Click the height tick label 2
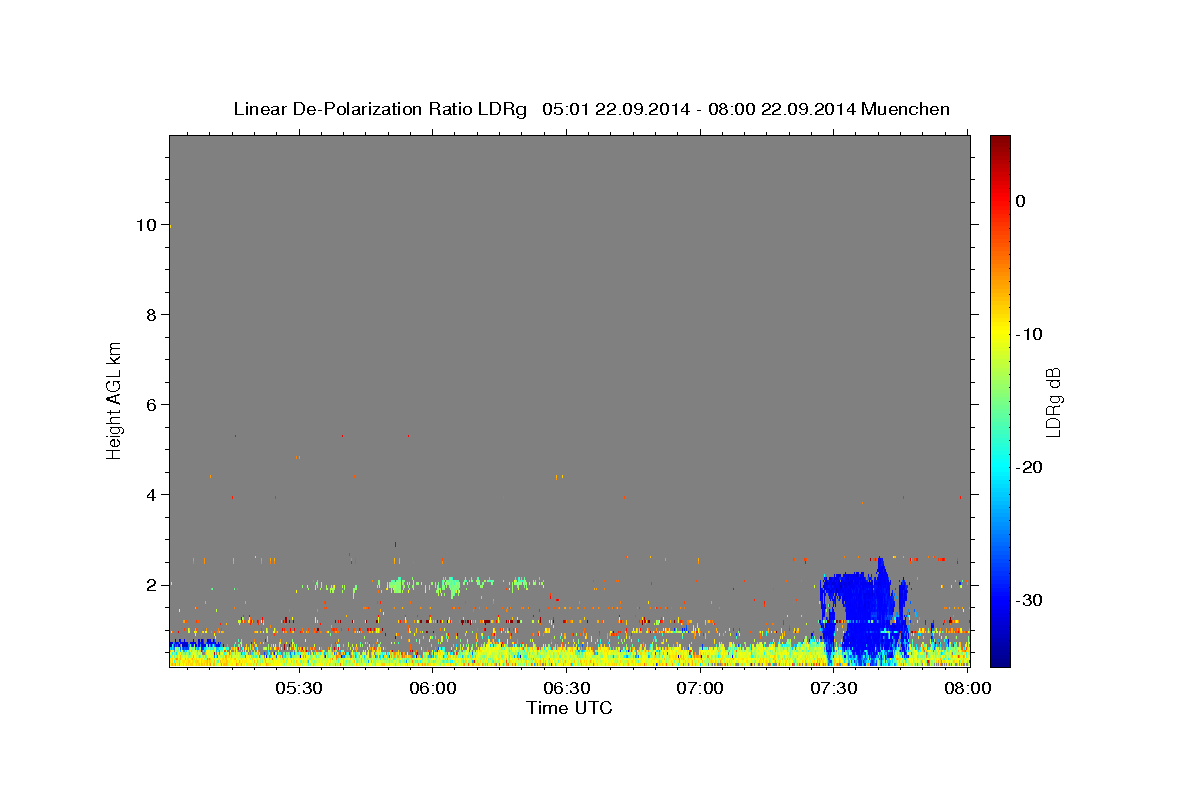1200x800 pixels. coord(151,585)
